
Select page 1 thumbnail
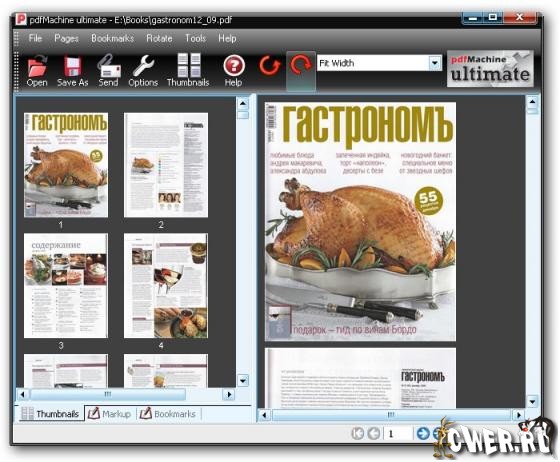point(66,165)
